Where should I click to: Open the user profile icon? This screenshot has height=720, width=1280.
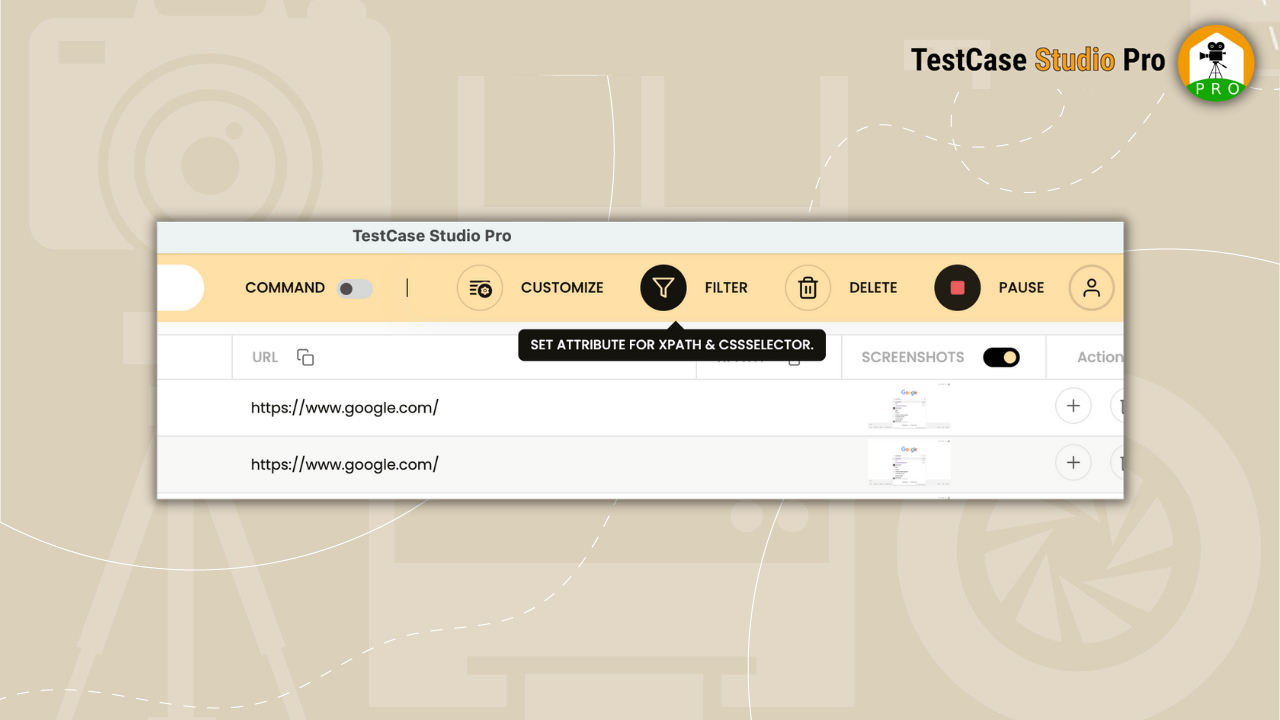(1091, 288)
